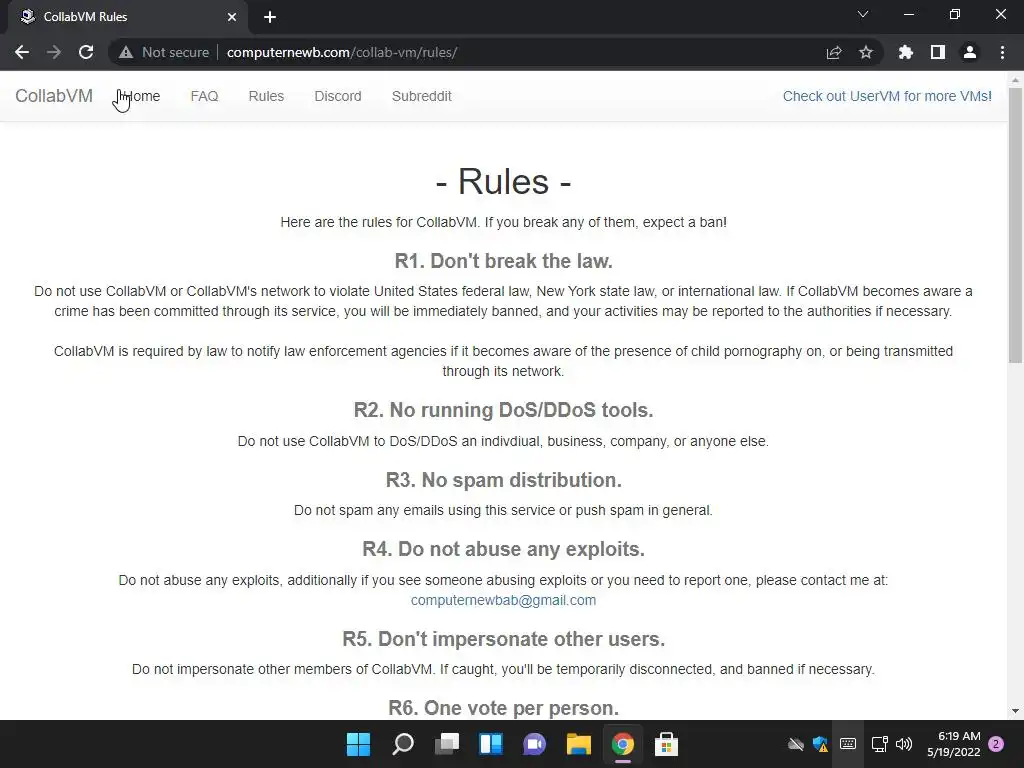
Task: Click the computernewbab@gmail.com email link
Action: pos(504,600)
